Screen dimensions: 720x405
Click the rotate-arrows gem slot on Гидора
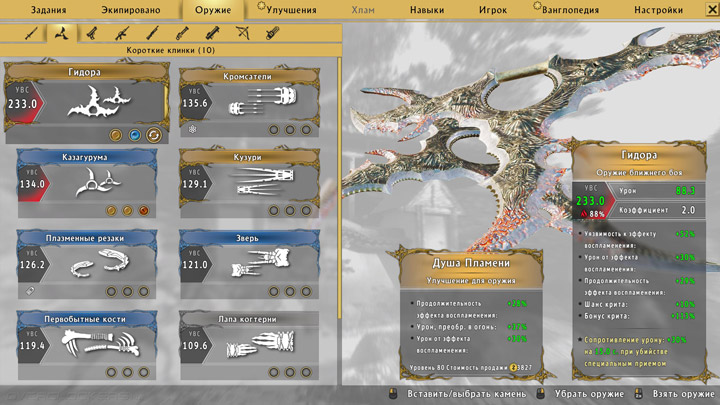coord(154,135)
